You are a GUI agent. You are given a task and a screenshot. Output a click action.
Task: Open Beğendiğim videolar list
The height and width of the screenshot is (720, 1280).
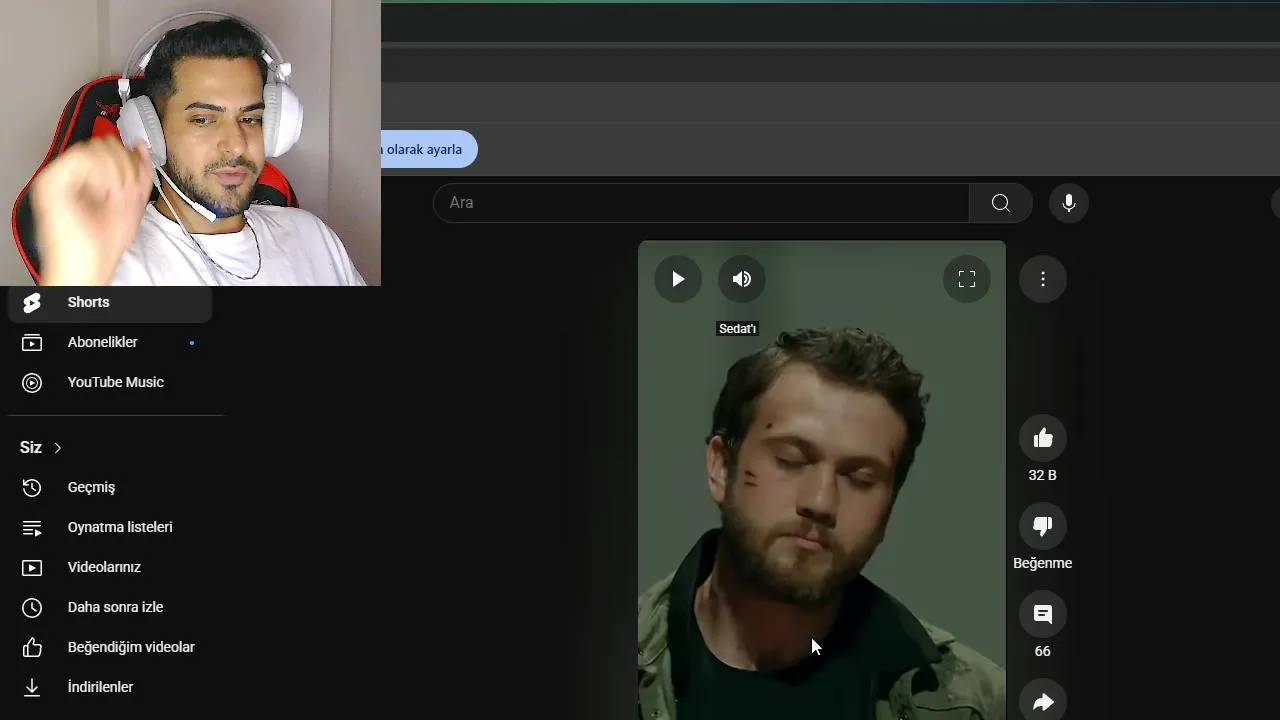[110, 647]
